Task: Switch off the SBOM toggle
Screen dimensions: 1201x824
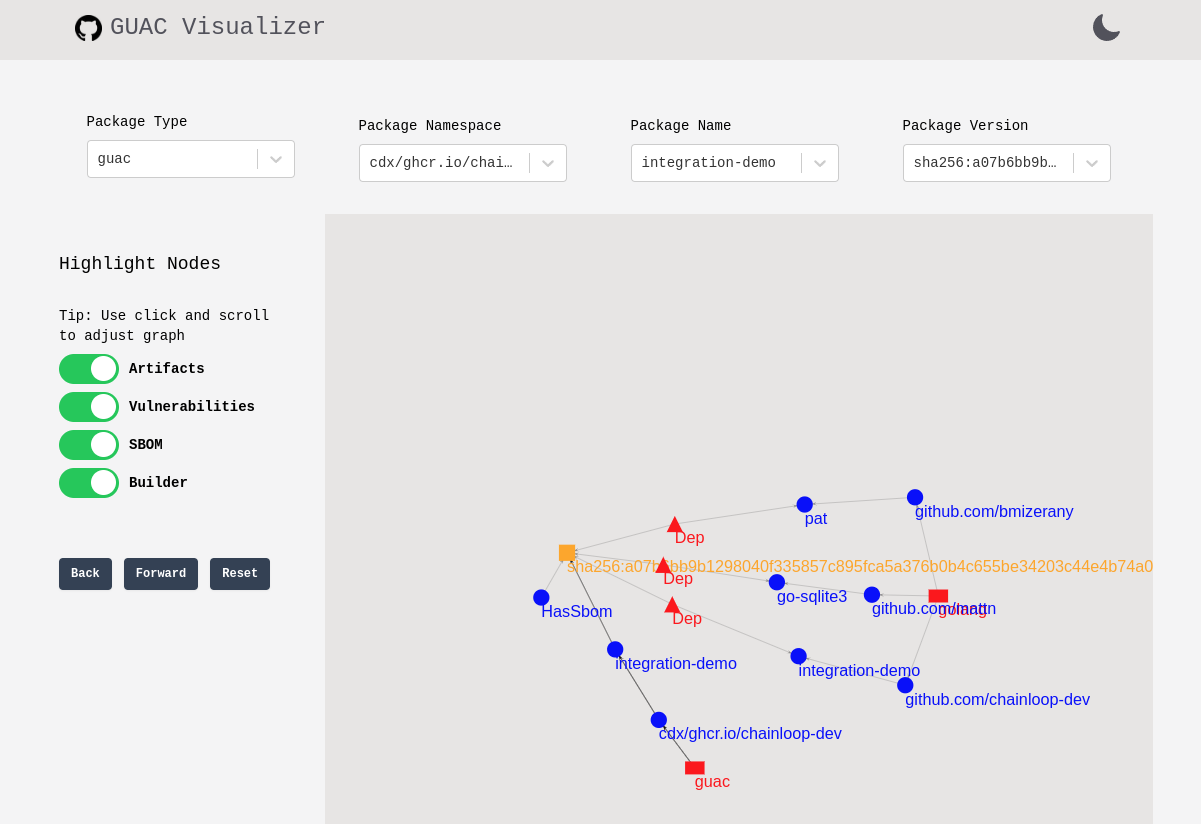Action: click(89, 445)
